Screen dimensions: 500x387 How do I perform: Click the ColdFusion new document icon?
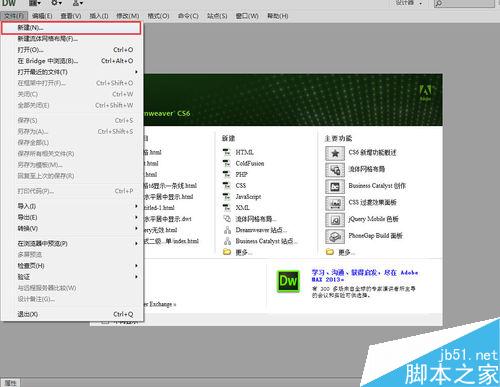coord(227,163)
